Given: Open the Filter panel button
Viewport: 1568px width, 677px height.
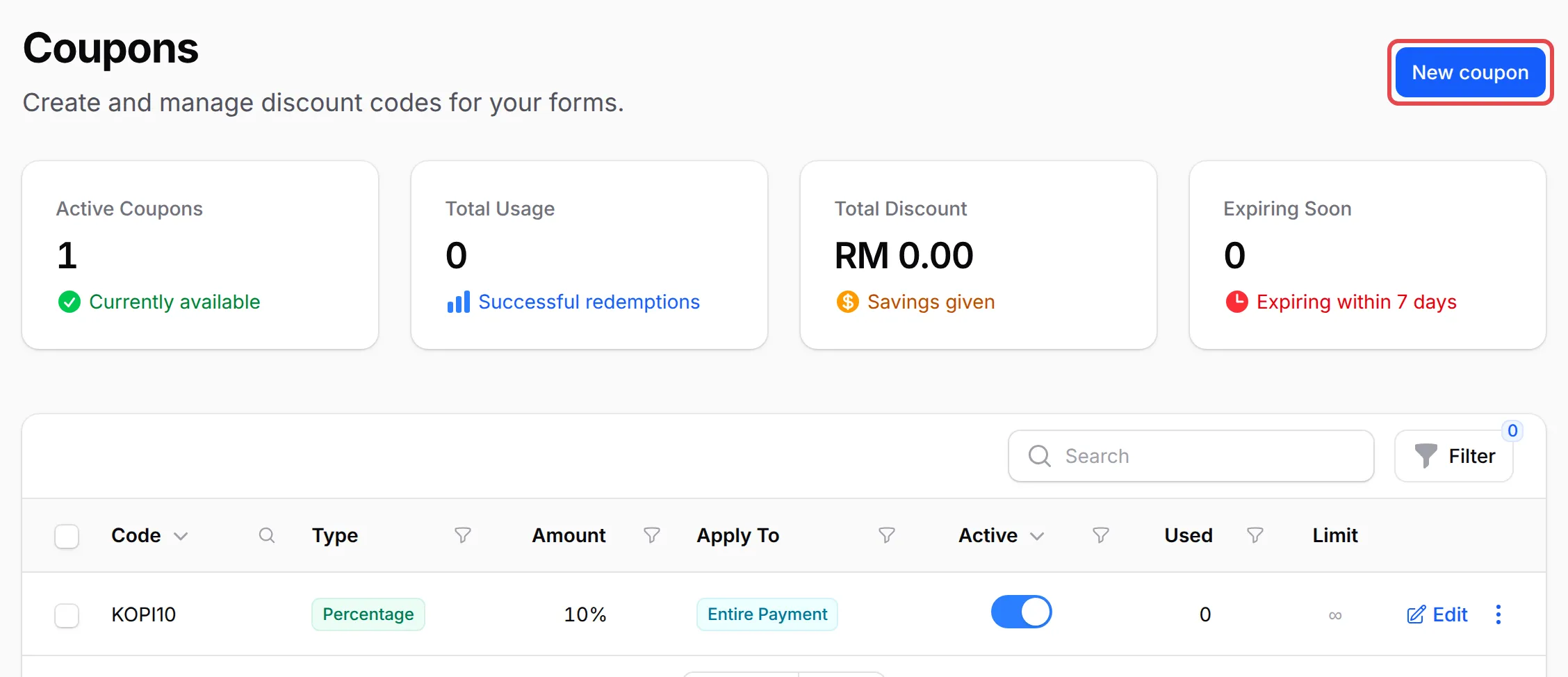Looking at the screenshot, I should pos(1454,456).
